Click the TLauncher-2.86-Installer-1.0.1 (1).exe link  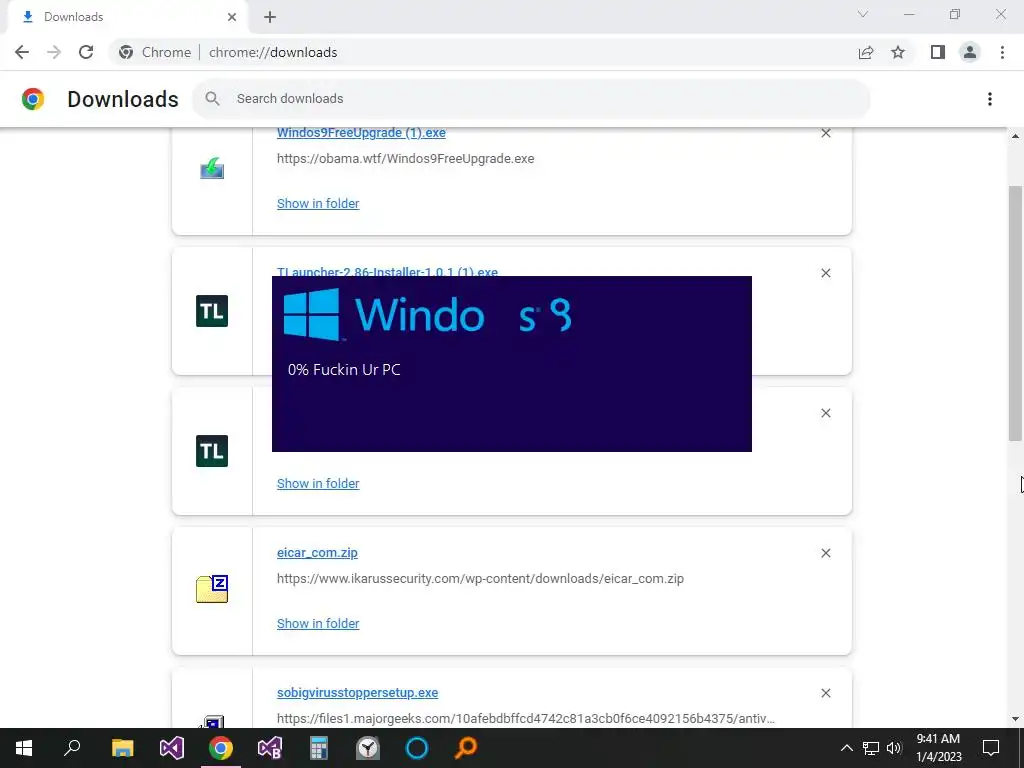(x=387, y=272)
